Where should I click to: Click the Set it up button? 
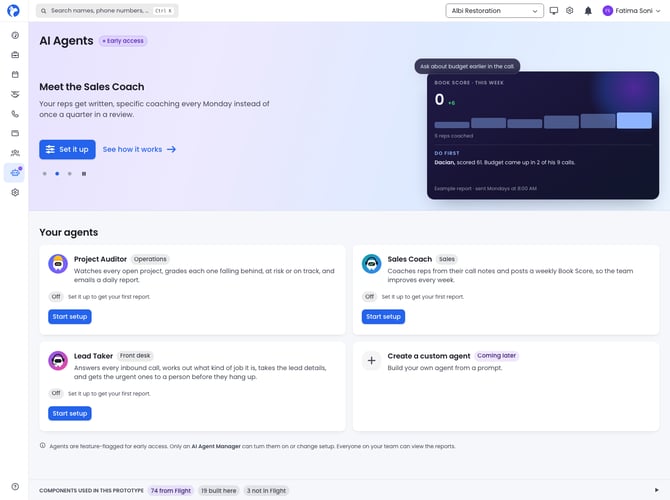click(68, 149)
